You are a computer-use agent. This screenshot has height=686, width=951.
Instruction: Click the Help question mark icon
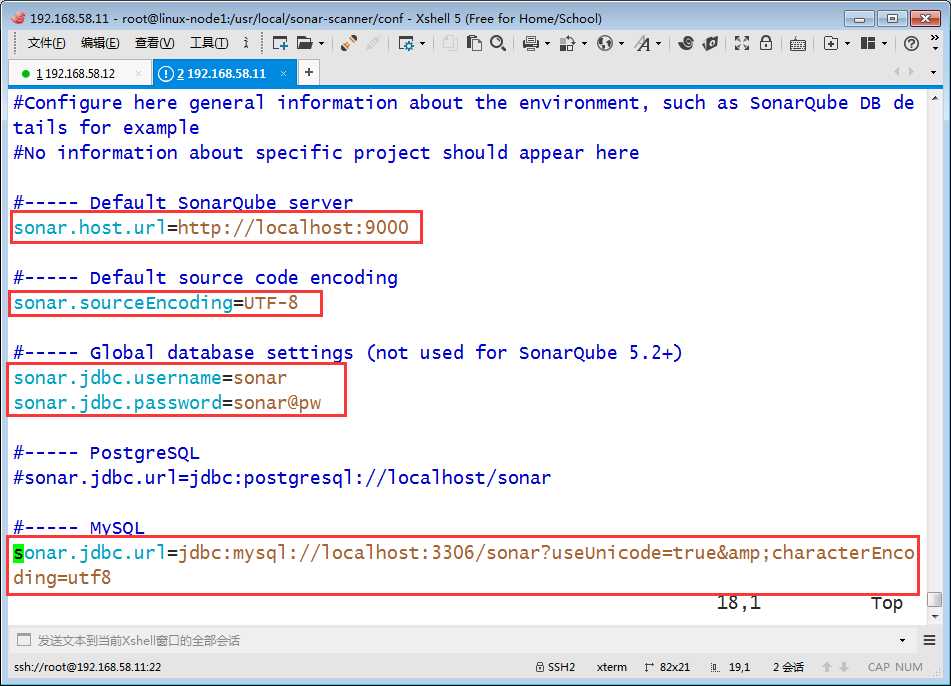[911, 43]
